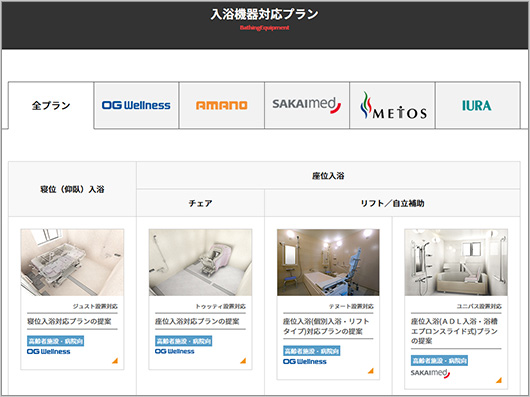The height and width of the screenshot is (397, 530).
Task: Click 高齢者施設・病院向 tag on トゥッティ card
Action: point(184,341)
